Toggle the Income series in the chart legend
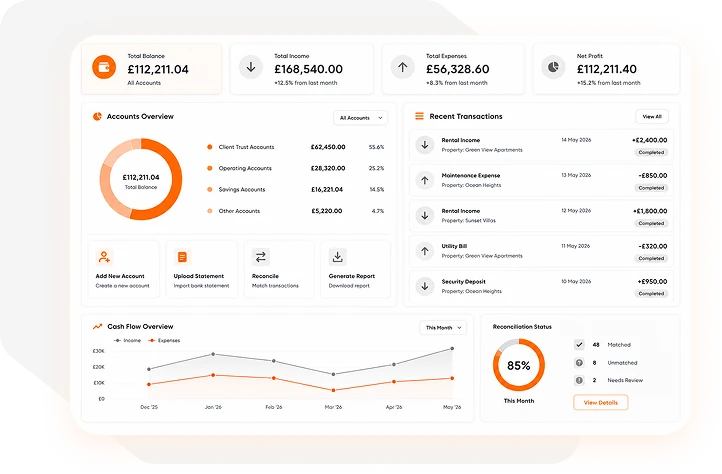This screenshot has height=474, width=722. 127,340
